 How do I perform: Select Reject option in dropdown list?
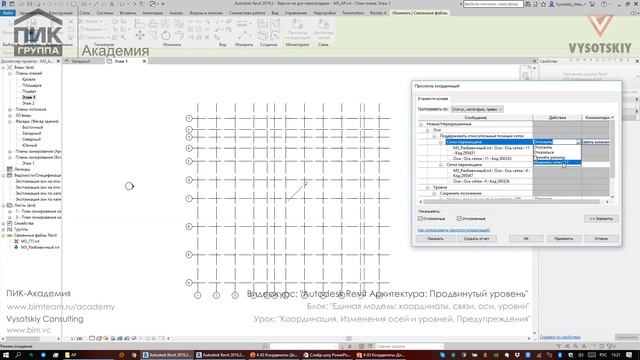pos(557,152)
